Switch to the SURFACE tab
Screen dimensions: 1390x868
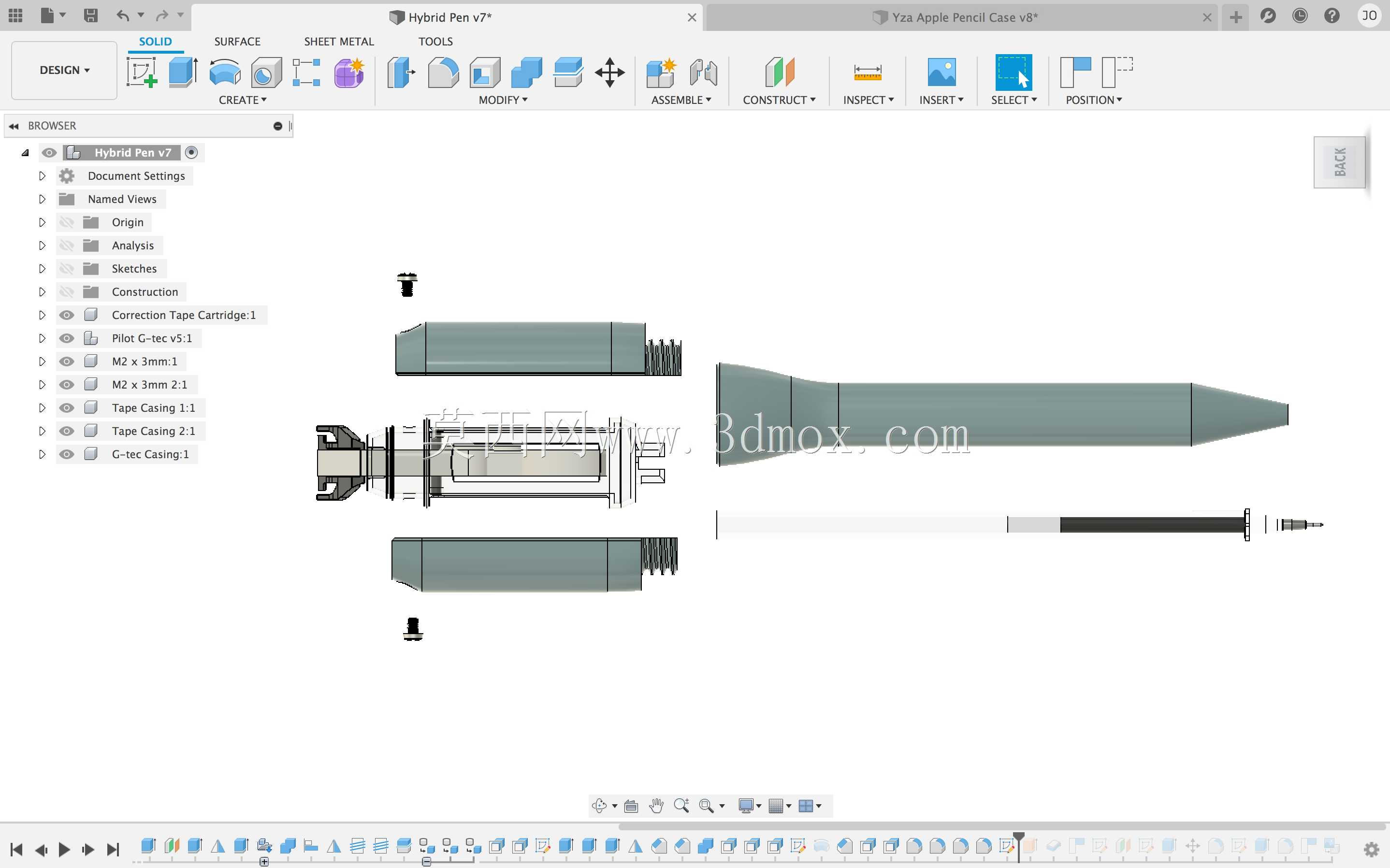click(237, 42)
